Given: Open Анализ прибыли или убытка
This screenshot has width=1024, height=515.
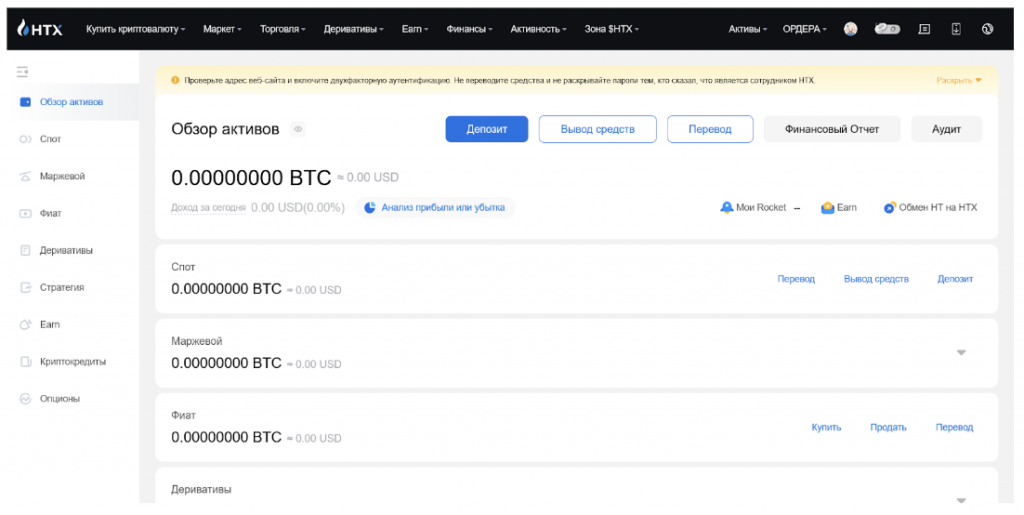Looking at the screenshot, I should (435, 207).
